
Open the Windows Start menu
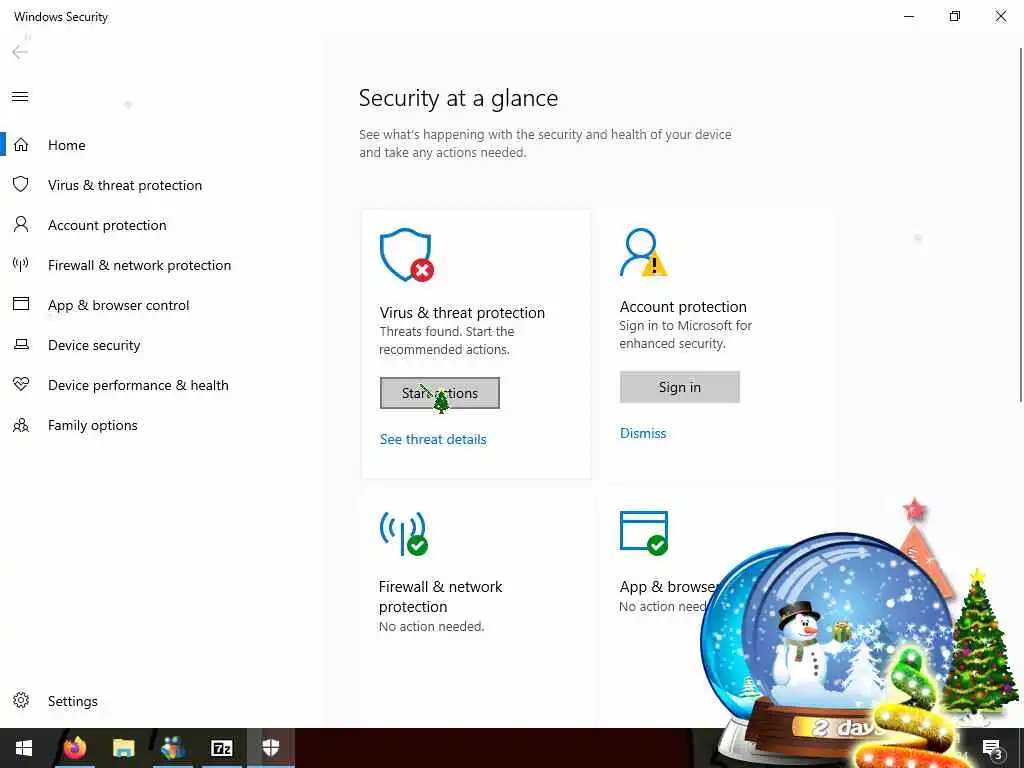[24, 748]
